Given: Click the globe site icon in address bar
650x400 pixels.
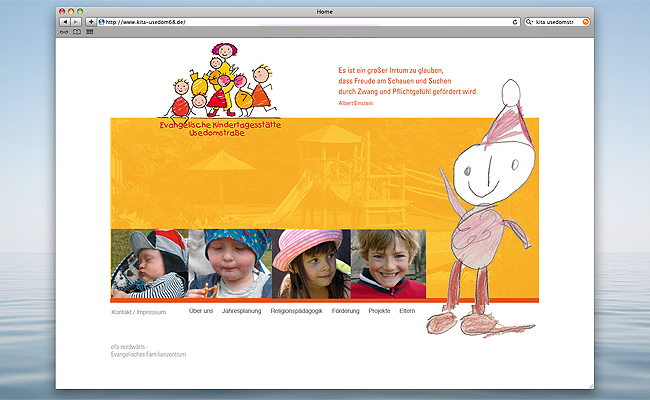Looking at the screenshot, I should 102,22.
